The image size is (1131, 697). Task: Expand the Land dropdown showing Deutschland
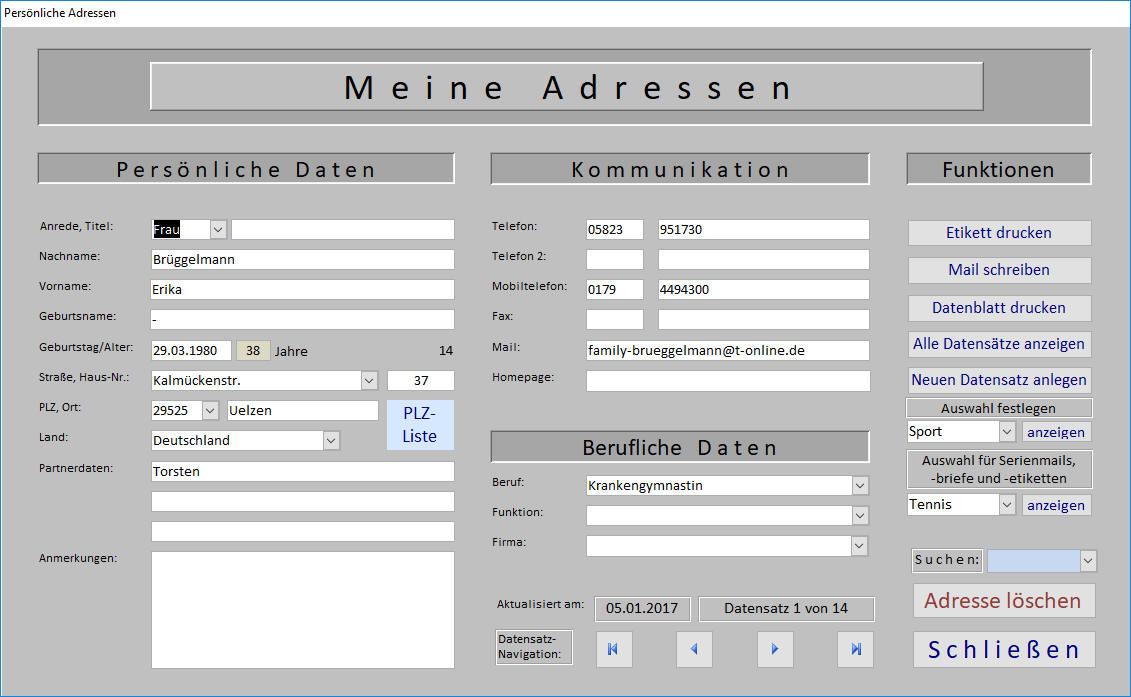coord(330,440)
